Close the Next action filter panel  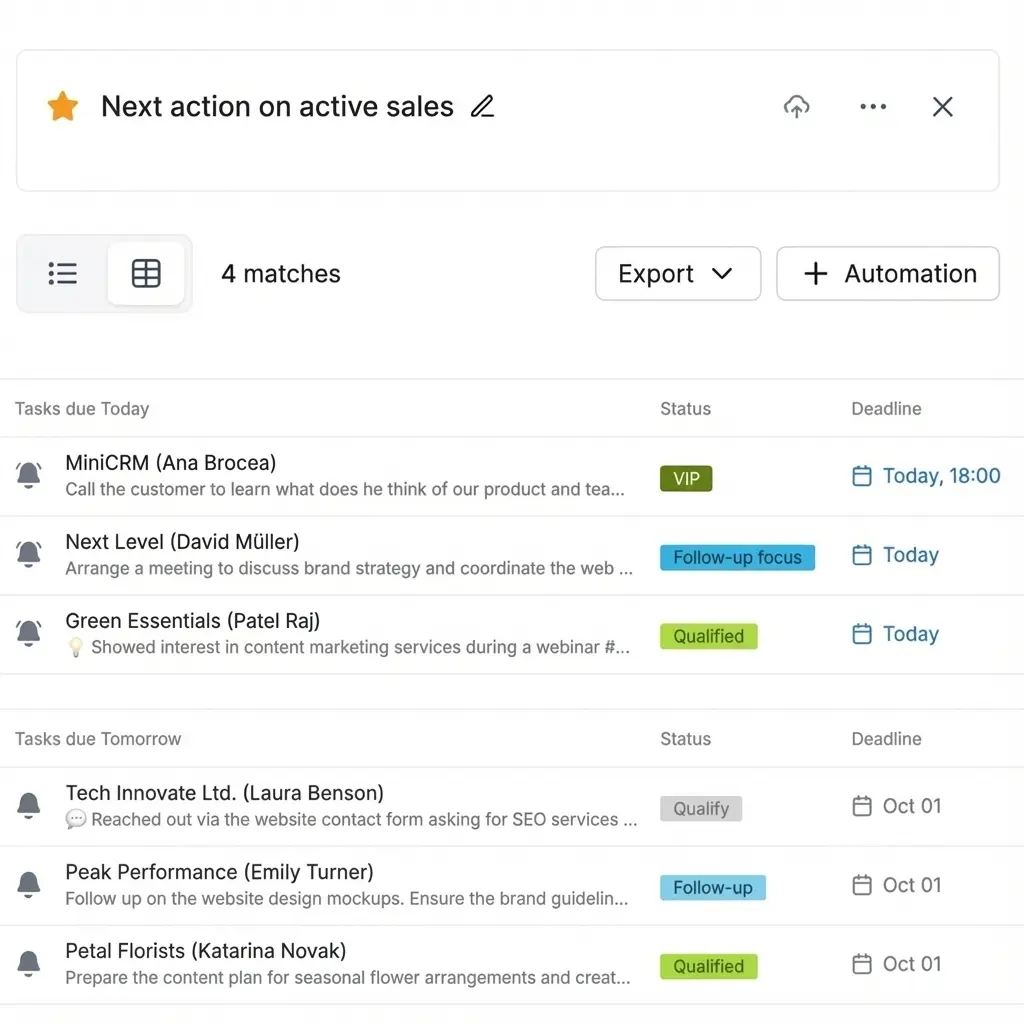[x=942, y=107]
